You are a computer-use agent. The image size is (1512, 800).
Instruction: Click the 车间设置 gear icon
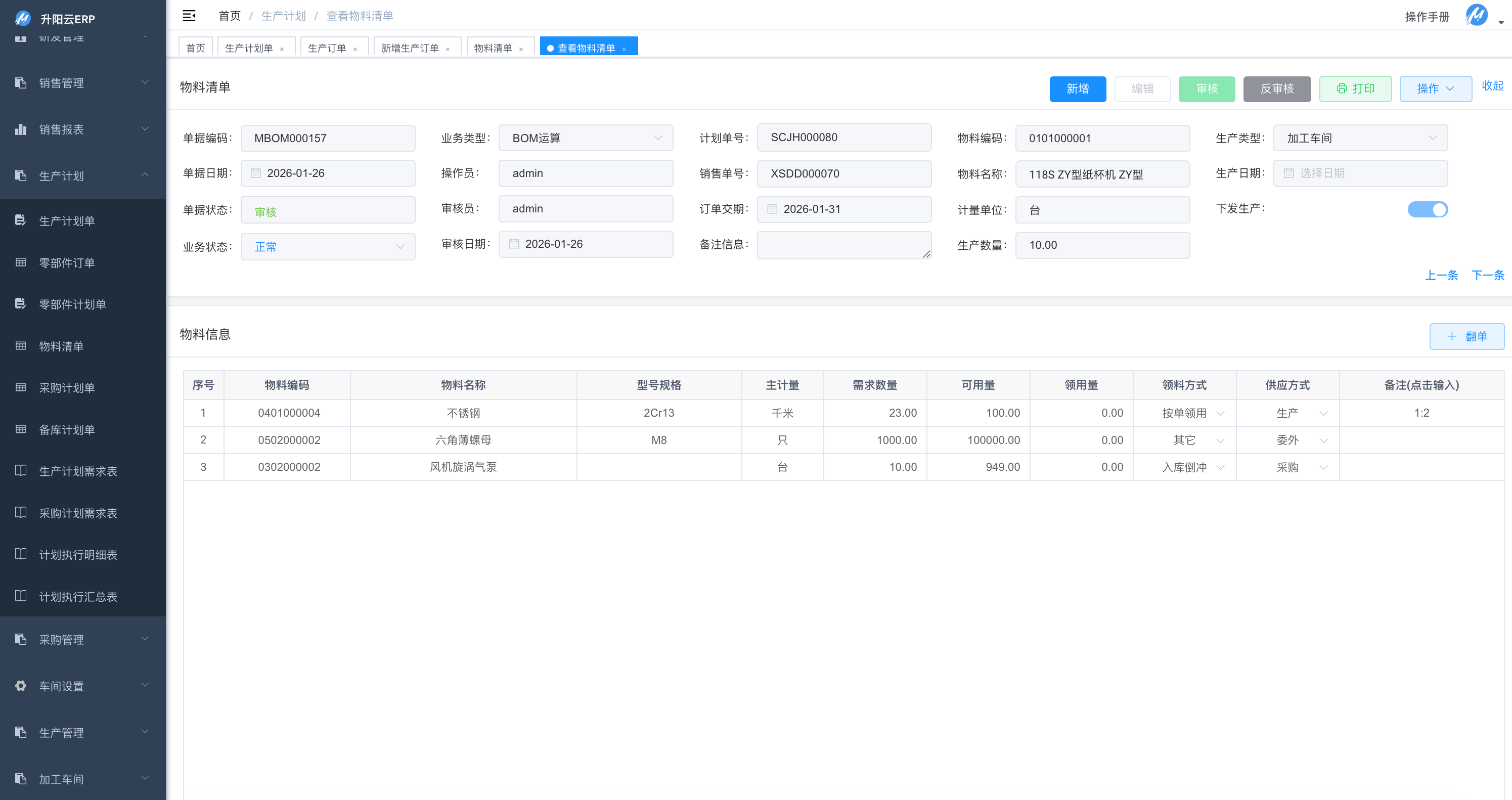point(21,686)
